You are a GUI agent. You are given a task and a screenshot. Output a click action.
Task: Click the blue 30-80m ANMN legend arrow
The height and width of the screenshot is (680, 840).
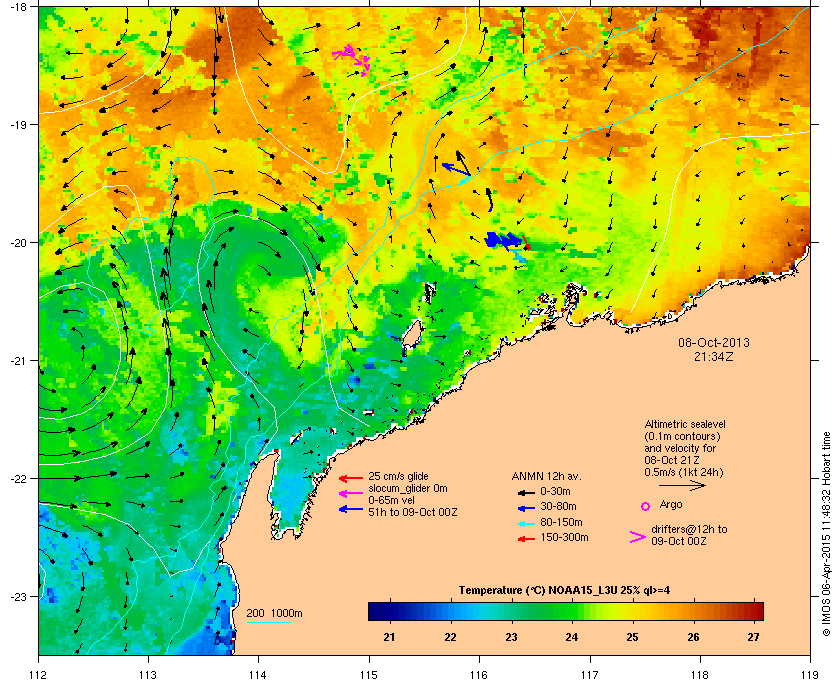527,507
